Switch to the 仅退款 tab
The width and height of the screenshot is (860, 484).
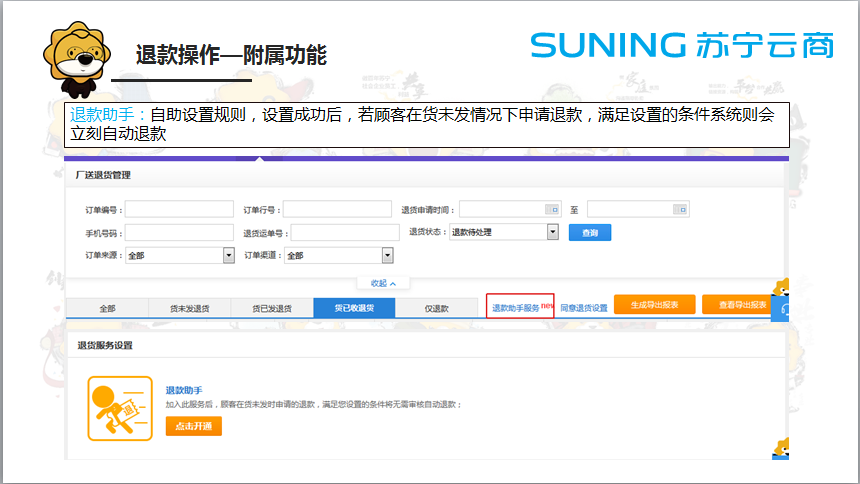[x=437, y=308]
